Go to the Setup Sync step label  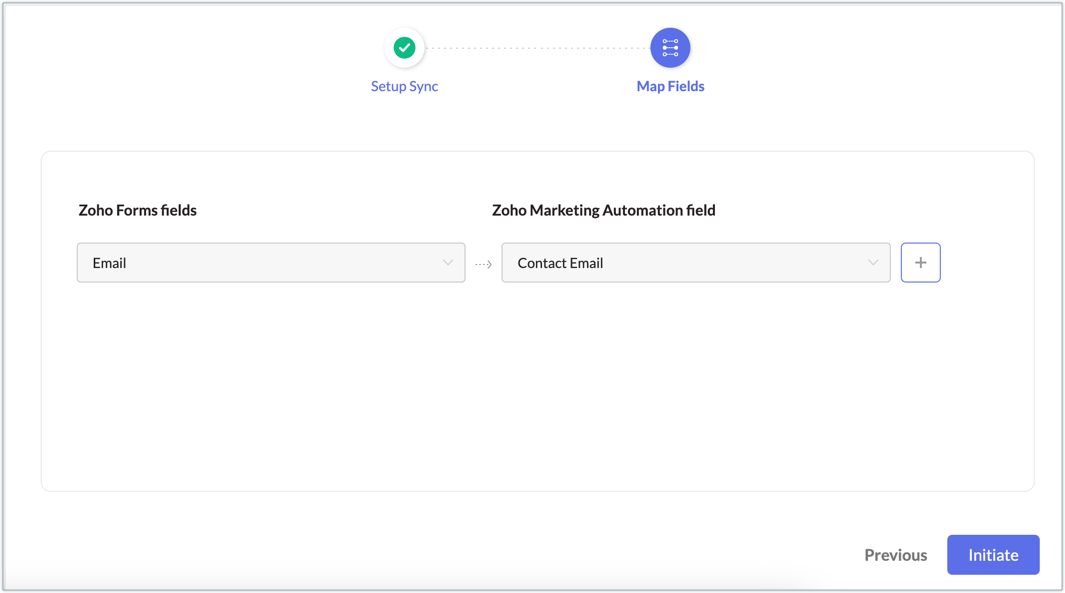404,86
